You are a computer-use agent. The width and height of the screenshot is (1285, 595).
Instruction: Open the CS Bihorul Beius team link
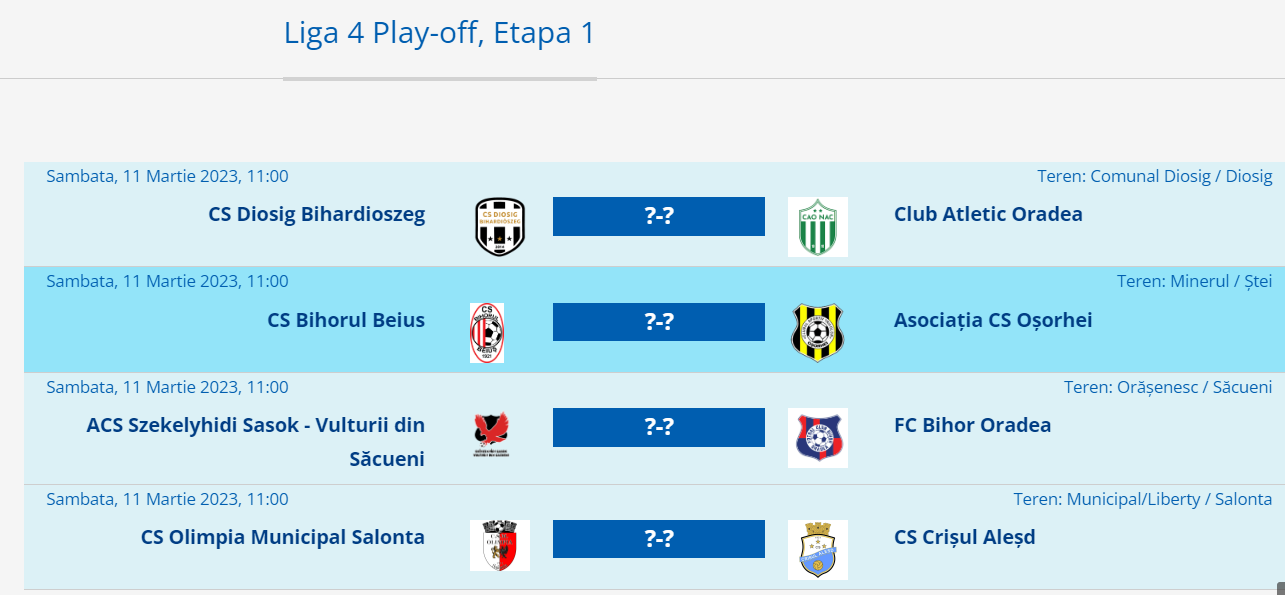346,320
